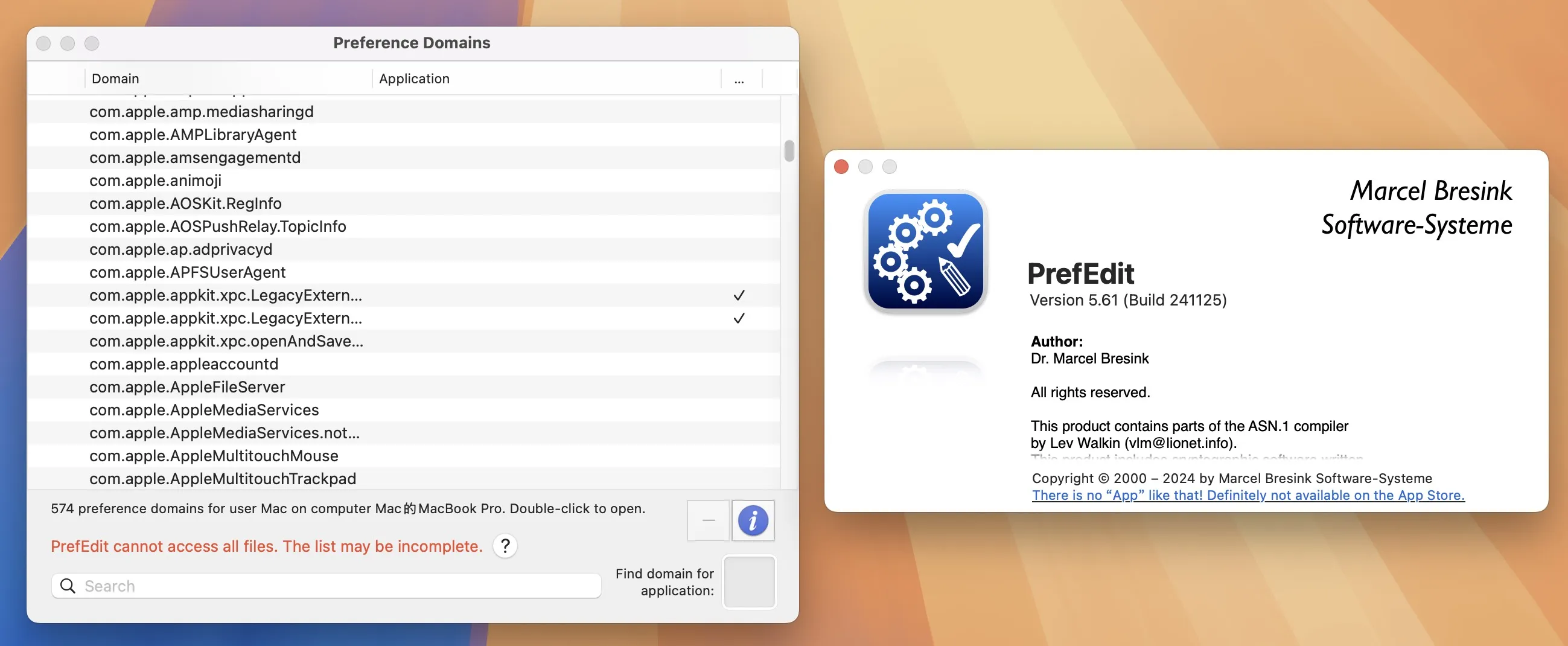Image resolution: width=1568 pixels, height=646 pixels.
Task: Click the PrefEdit app icon in About window
Action: coord(925,252)
